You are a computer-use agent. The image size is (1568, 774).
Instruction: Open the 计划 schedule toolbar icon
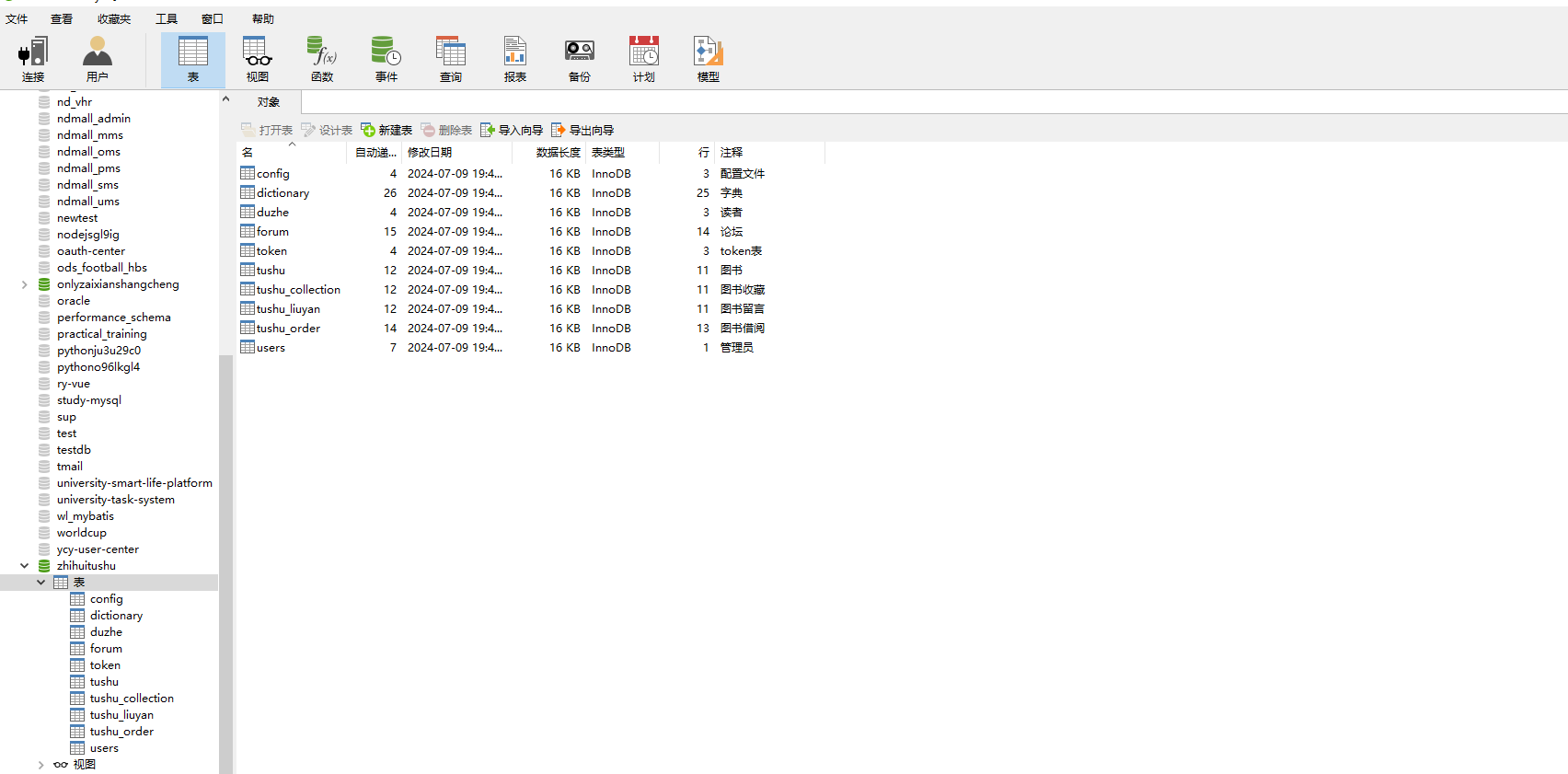coord(644,60)
